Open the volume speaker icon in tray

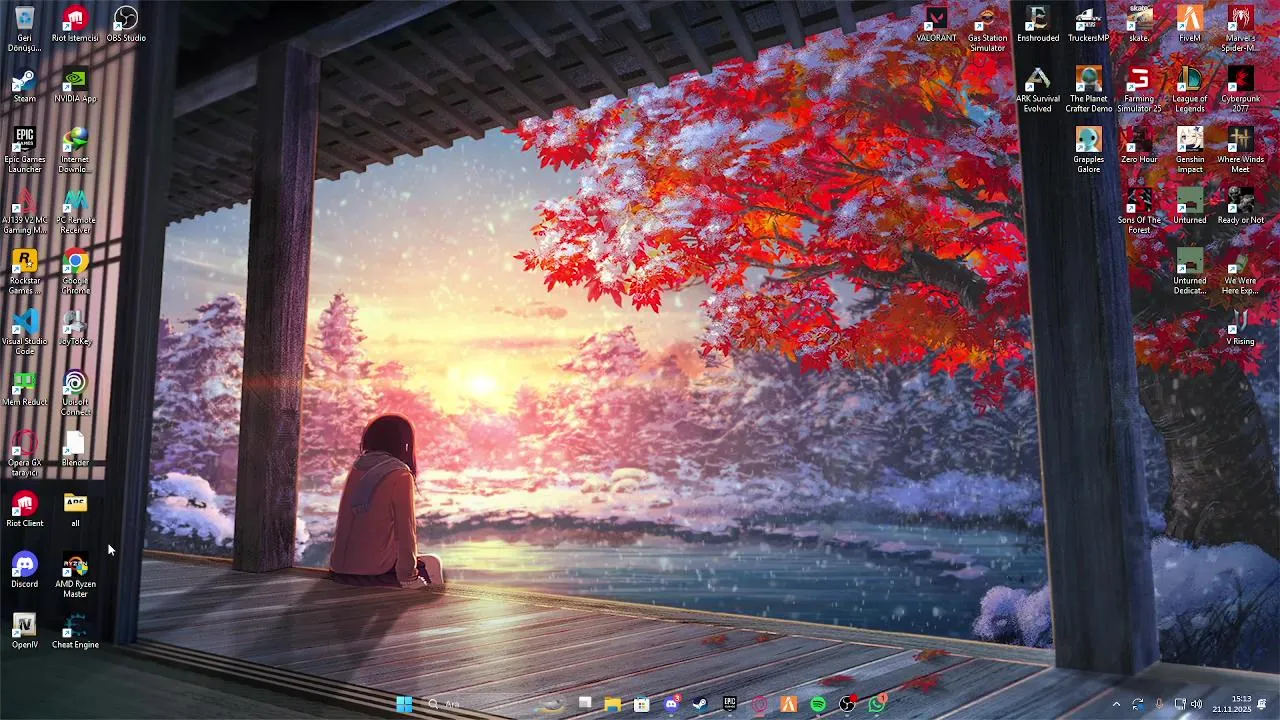coord(1197,704)
